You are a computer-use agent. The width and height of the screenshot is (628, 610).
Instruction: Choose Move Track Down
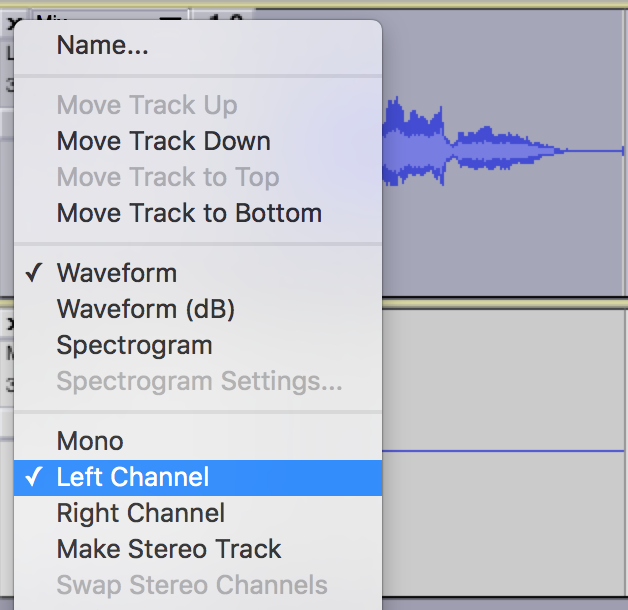point(163,141)
